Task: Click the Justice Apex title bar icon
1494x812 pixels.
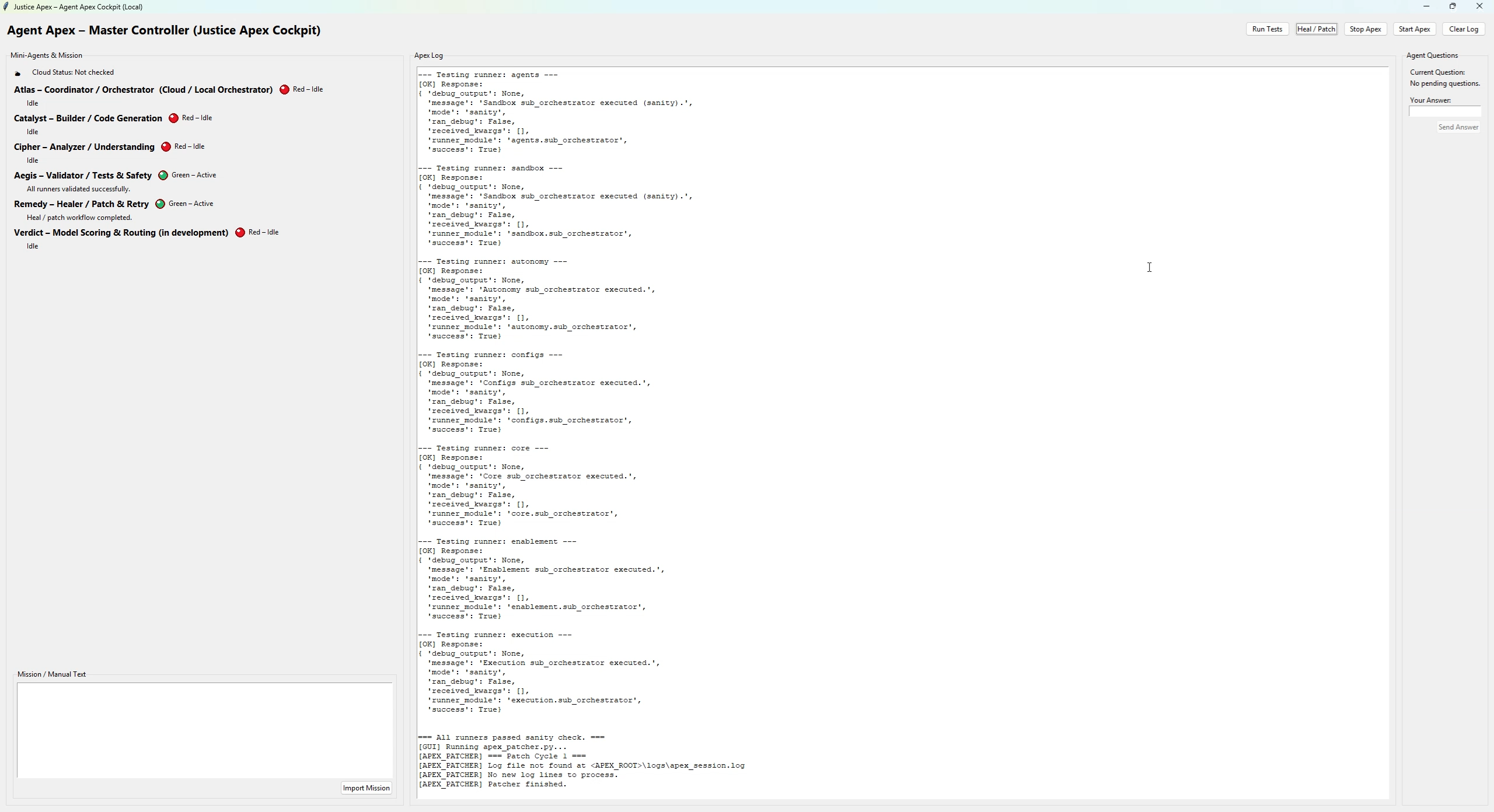Action: point(6,6)
